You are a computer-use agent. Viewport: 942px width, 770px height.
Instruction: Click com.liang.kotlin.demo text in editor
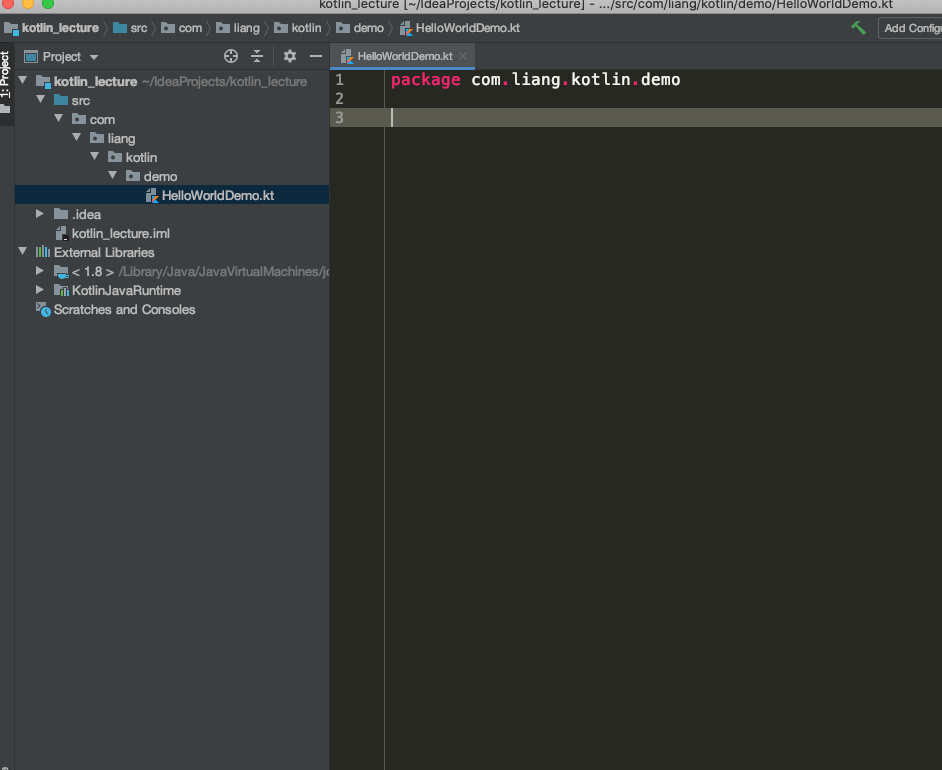click(576, 79)
